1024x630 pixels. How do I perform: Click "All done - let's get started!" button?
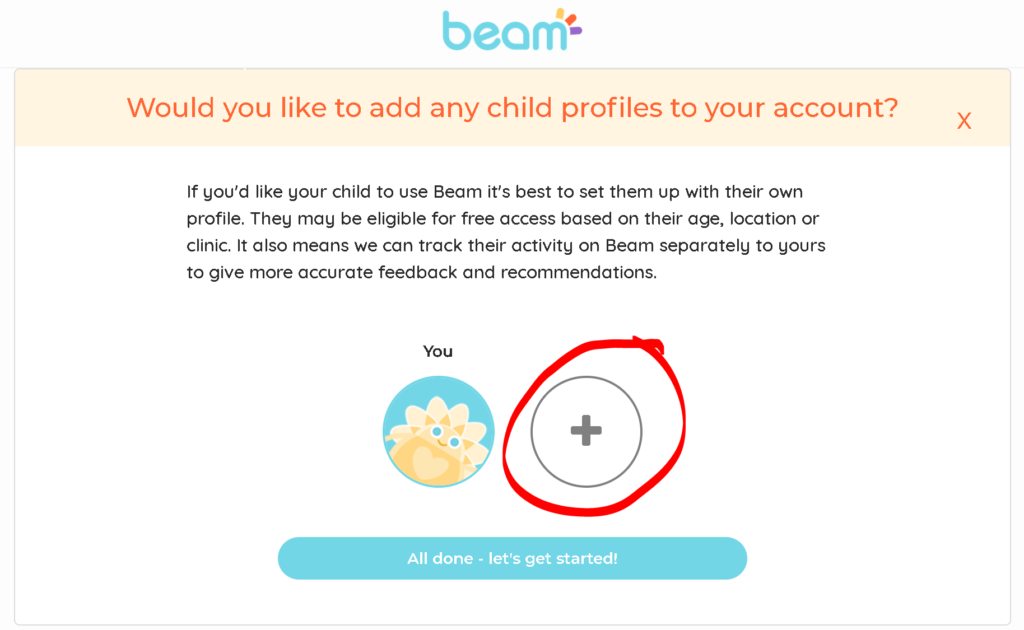(512, 558)
